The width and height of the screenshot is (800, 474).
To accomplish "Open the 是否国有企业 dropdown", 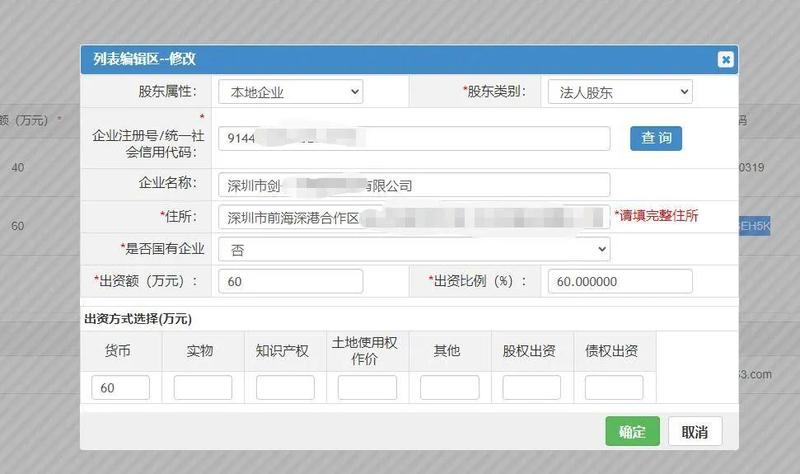I will [414, 249].
